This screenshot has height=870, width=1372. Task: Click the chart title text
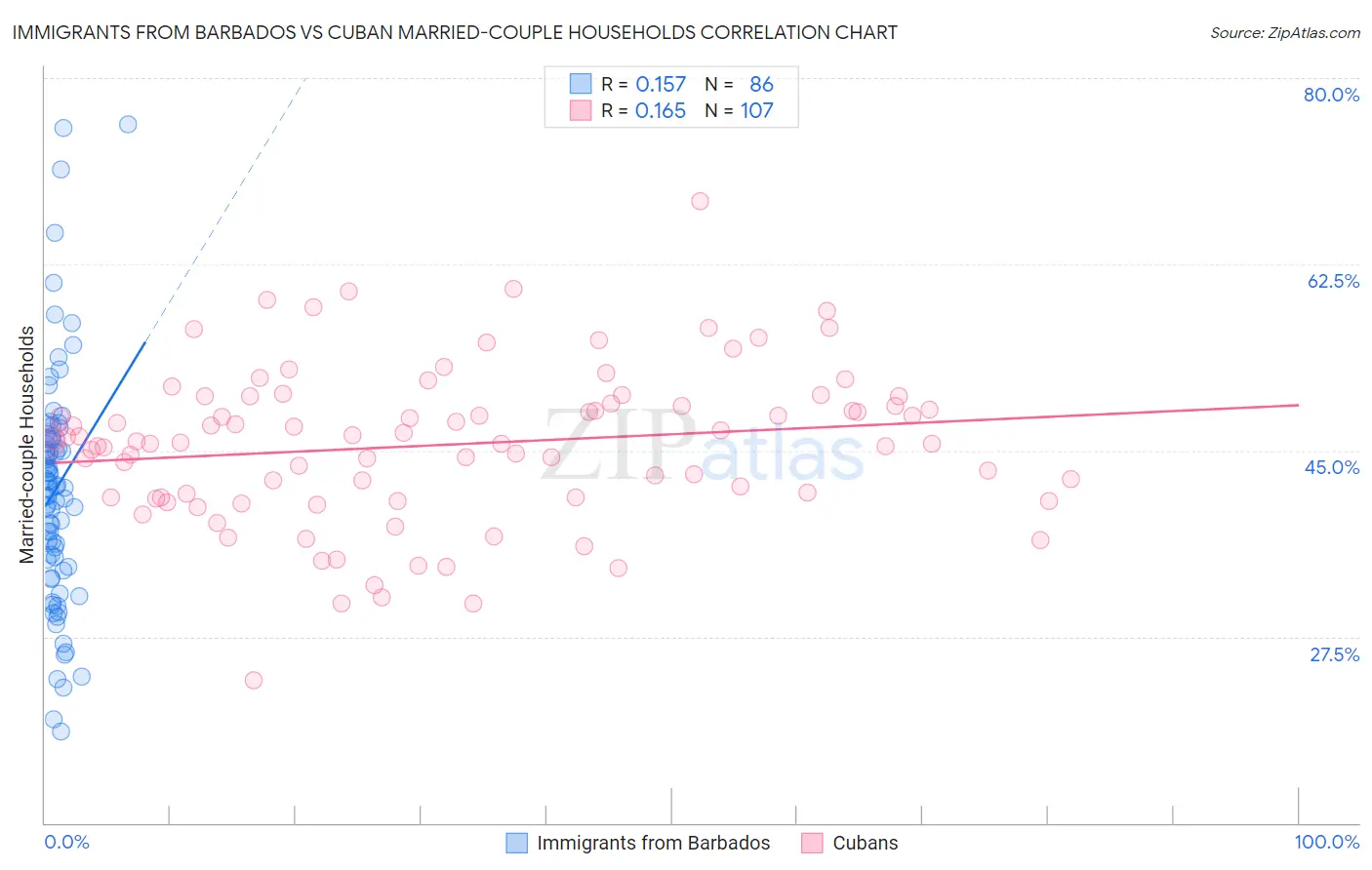pyautogui.click(x=455, y=32)
